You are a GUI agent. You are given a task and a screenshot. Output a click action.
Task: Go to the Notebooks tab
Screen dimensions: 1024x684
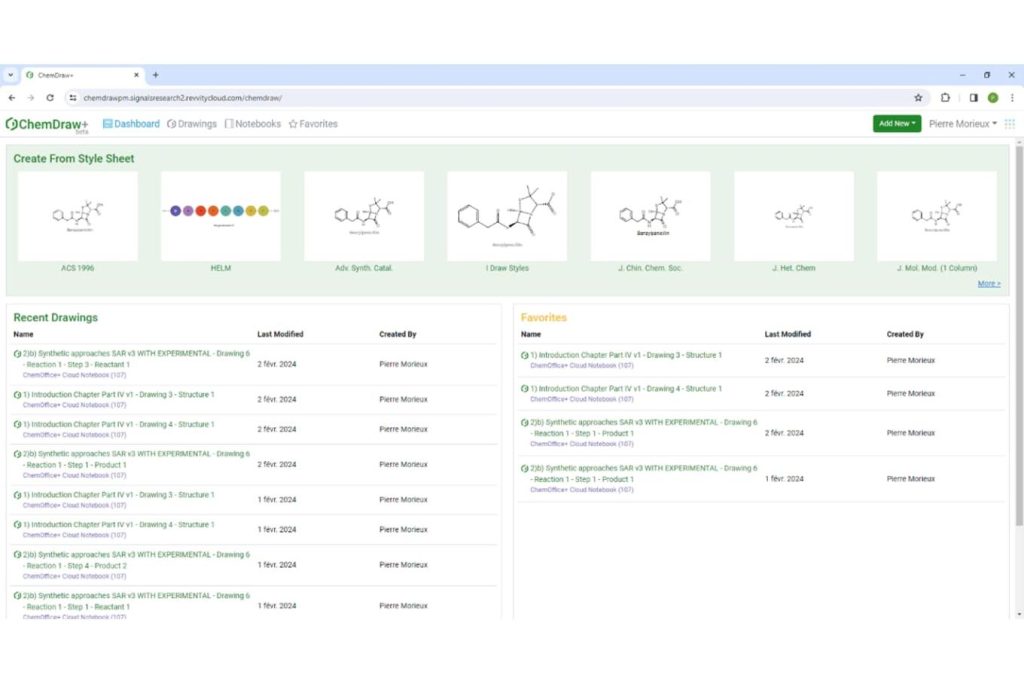point(253,124)
